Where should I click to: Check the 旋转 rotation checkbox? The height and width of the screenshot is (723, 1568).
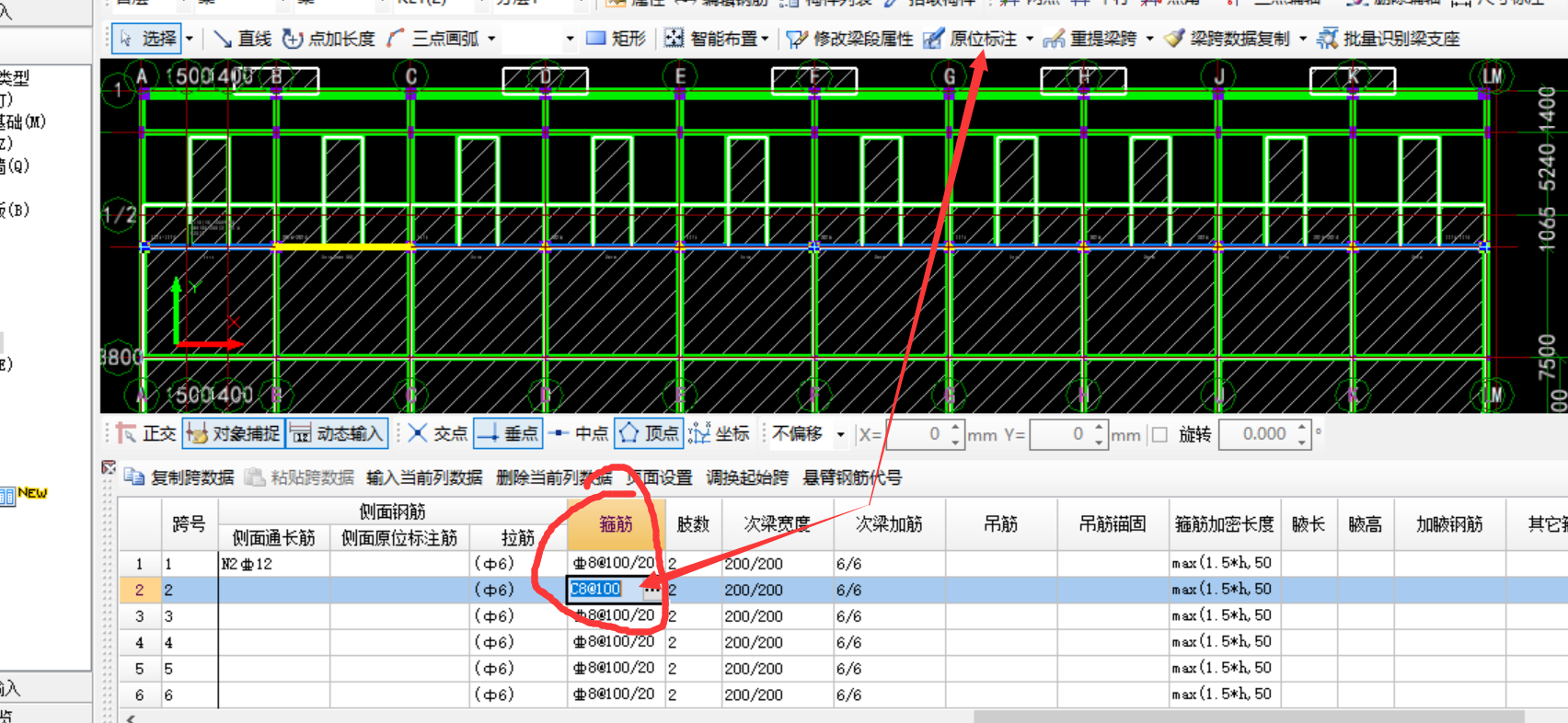1159,434
